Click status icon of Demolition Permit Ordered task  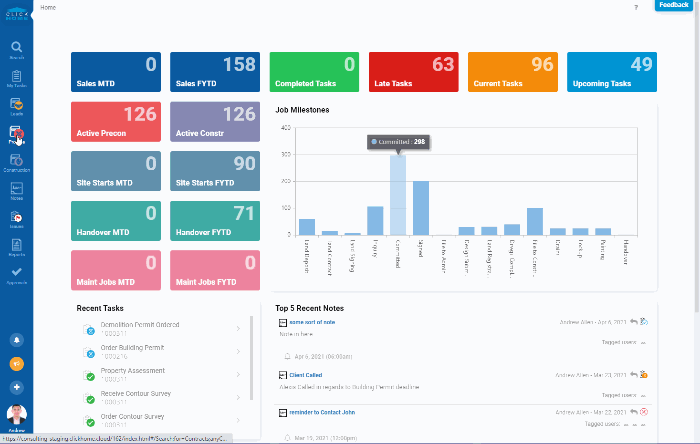click(89, 330)
